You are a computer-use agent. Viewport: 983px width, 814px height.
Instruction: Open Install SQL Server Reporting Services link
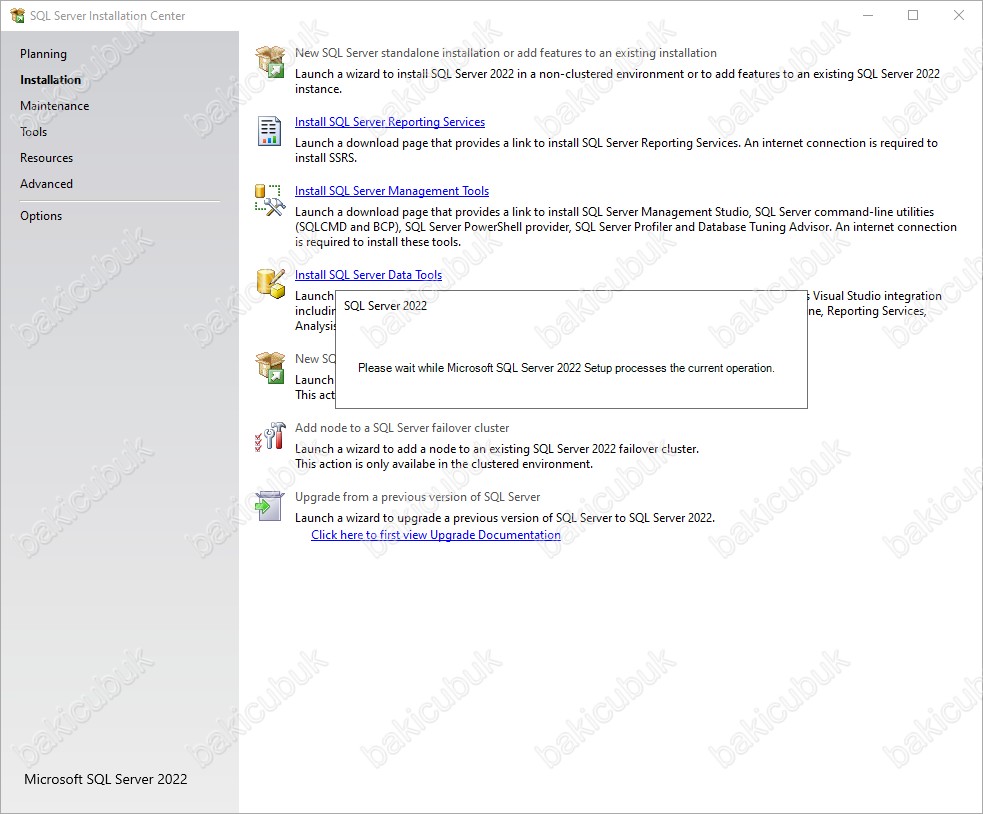point(390,122)
